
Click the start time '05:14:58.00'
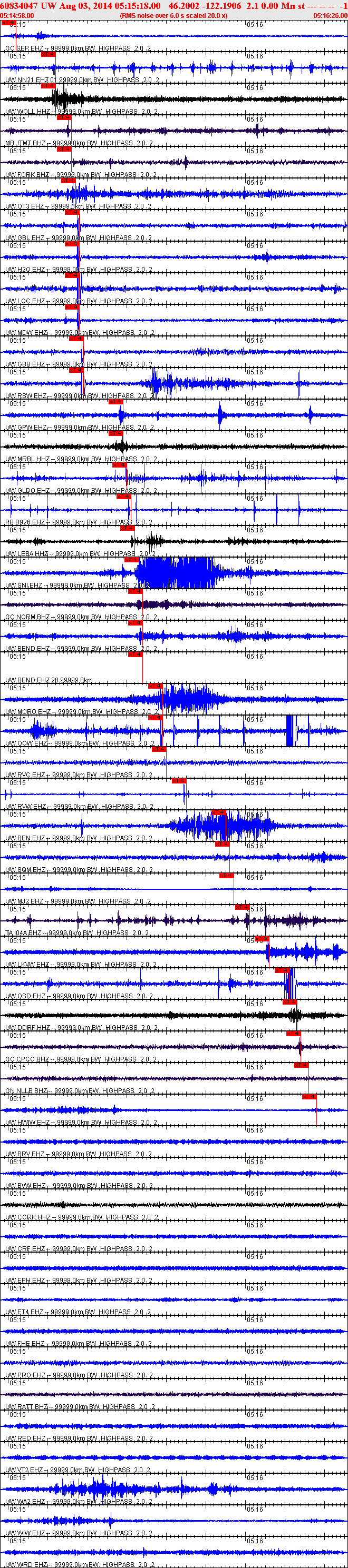click(17, 15)
